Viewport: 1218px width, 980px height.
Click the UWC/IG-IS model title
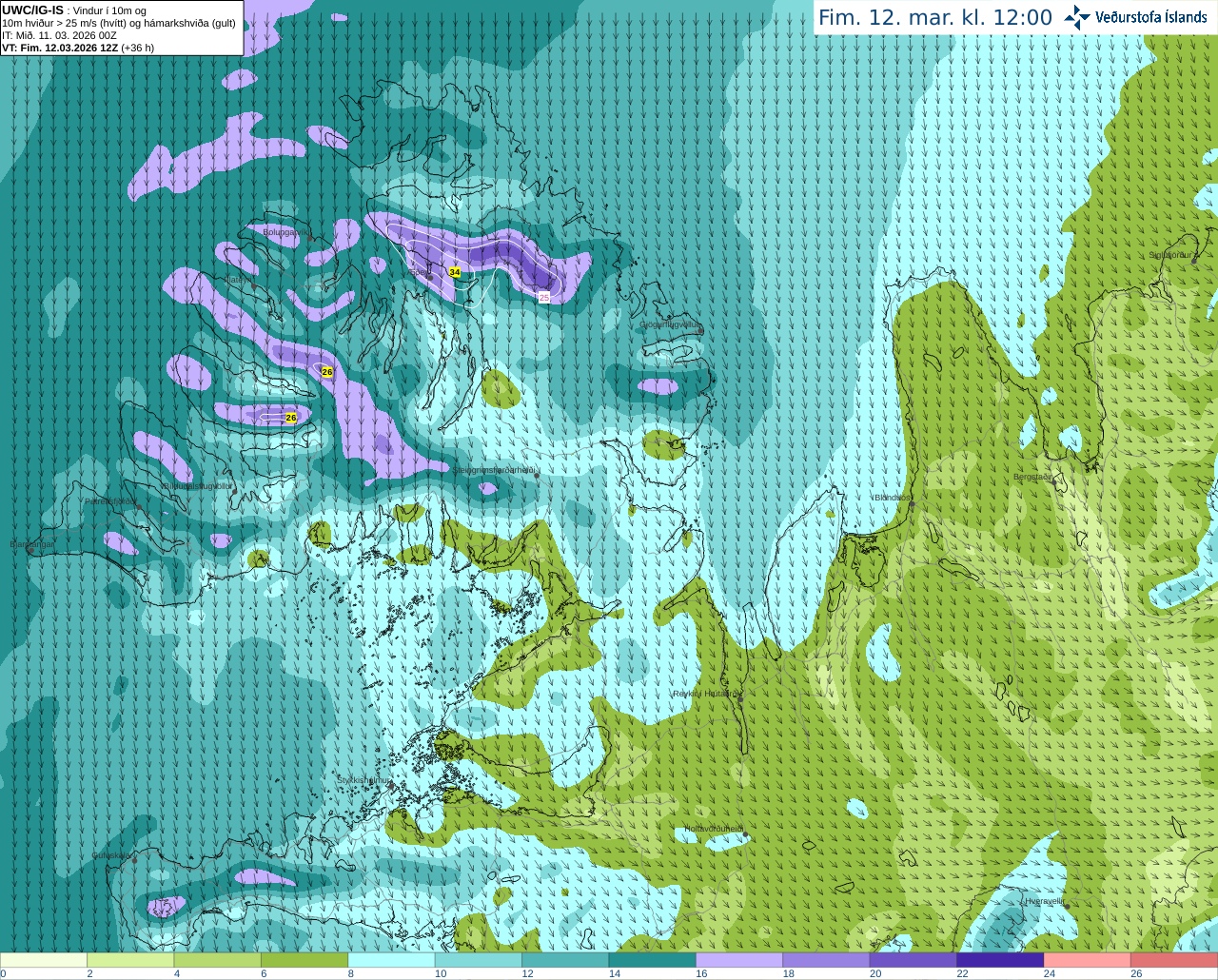point(32,10)
